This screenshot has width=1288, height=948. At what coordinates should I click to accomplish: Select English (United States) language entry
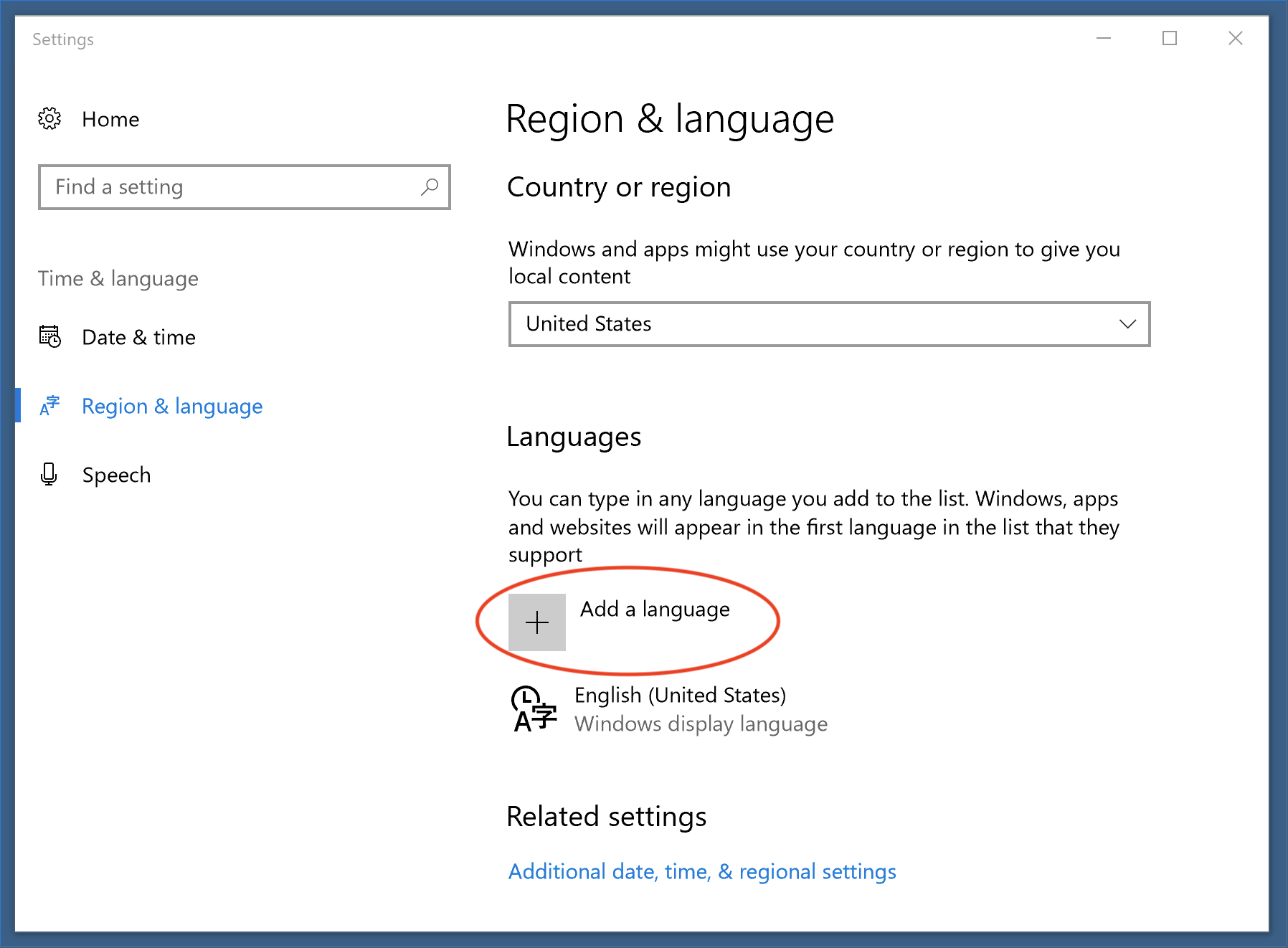pyautogui.click(x=680, y=695)
